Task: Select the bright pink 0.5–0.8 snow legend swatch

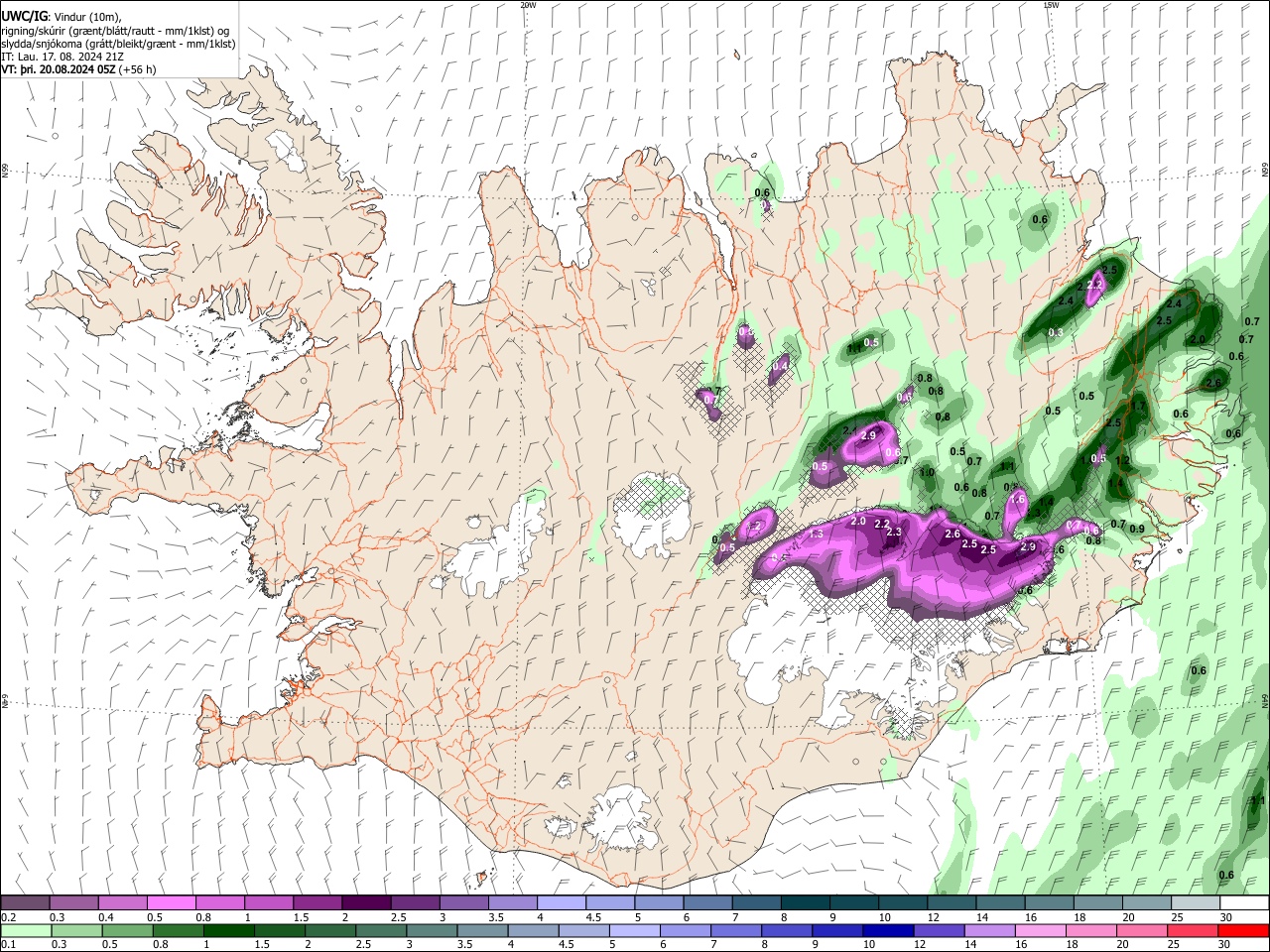Action: click(172, 902)
